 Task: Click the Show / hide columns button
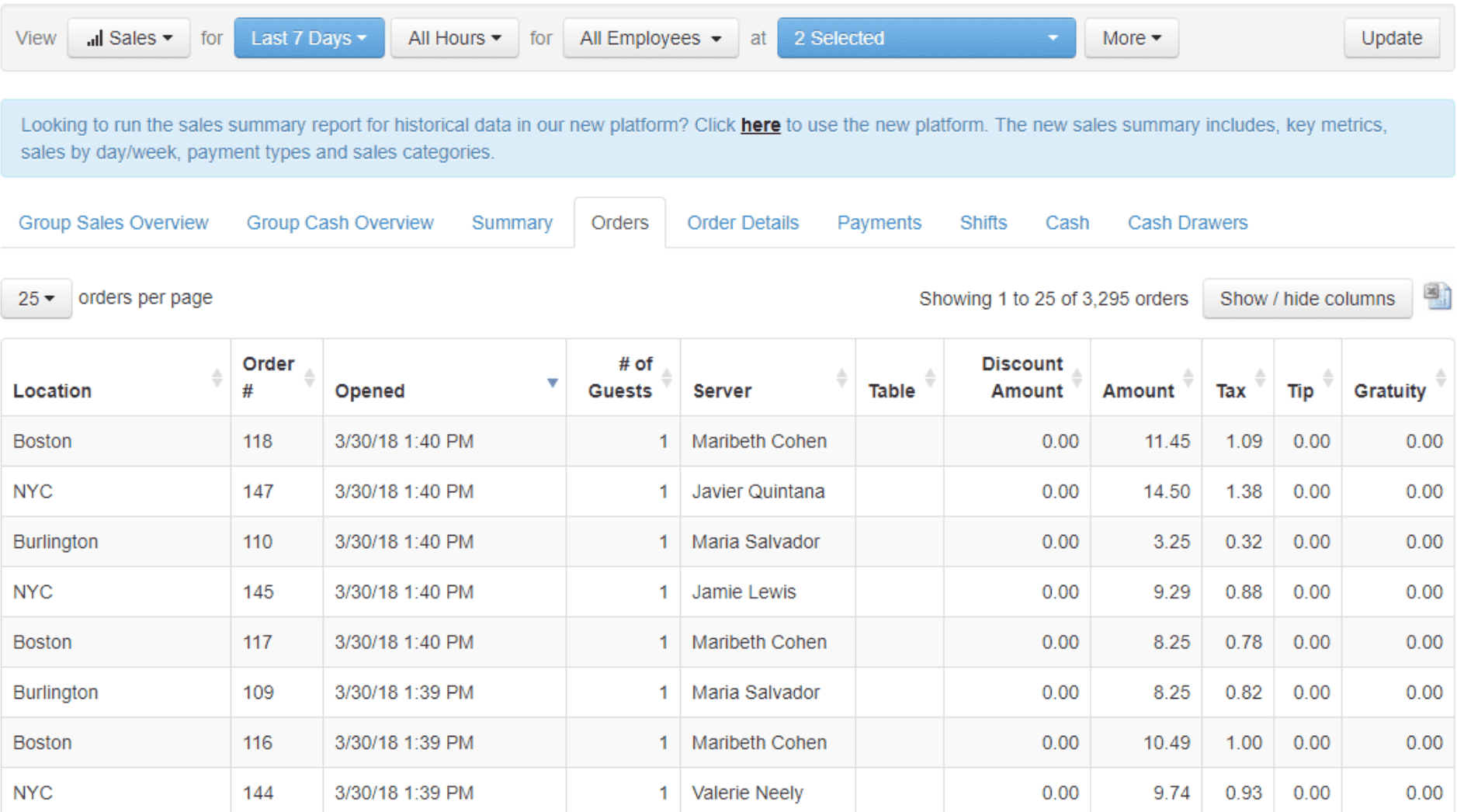[1306, 299]
